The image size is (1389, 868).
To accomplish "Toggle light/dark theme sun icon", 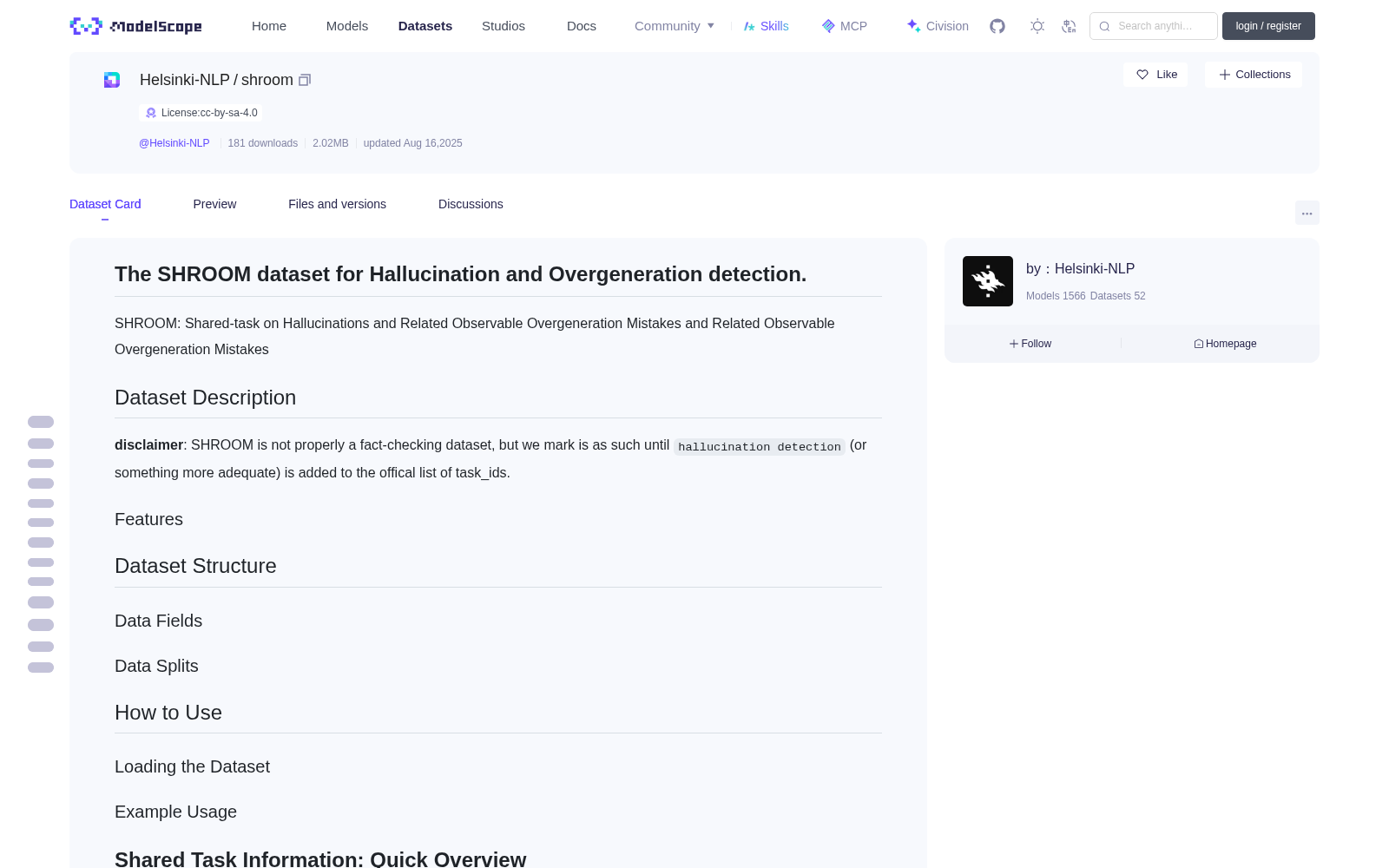I will pyautogui.click(x=1037, y=26).
